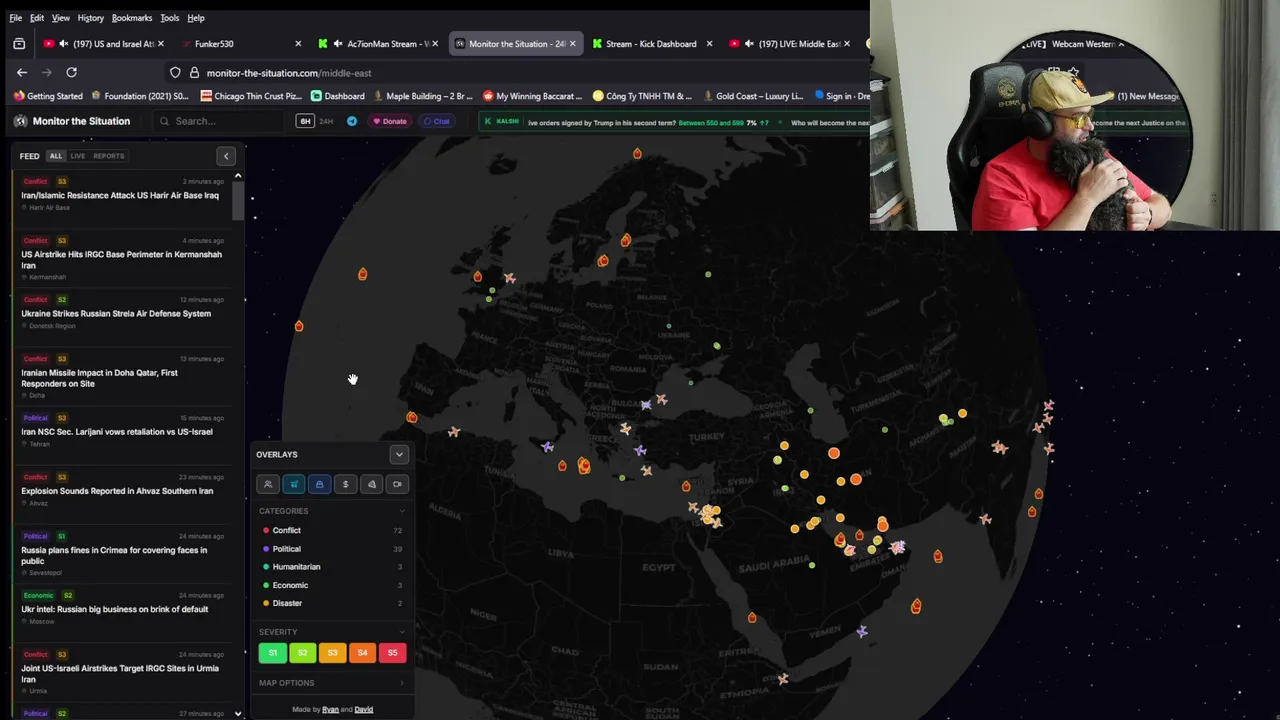The image size is (1280, 720).
Task: Toggle the camera overlay icon
Action: (398, 484)
